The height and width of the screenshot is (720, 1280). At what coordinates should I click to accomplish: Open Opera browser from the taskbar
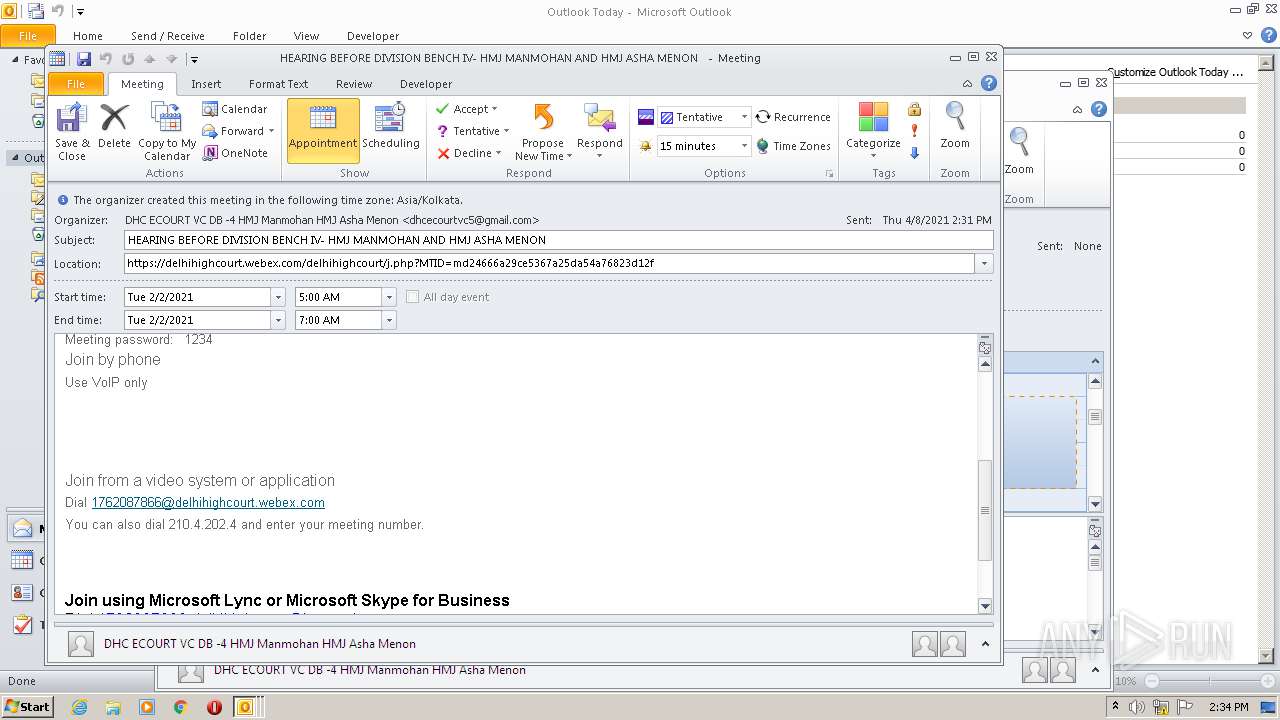214,707
